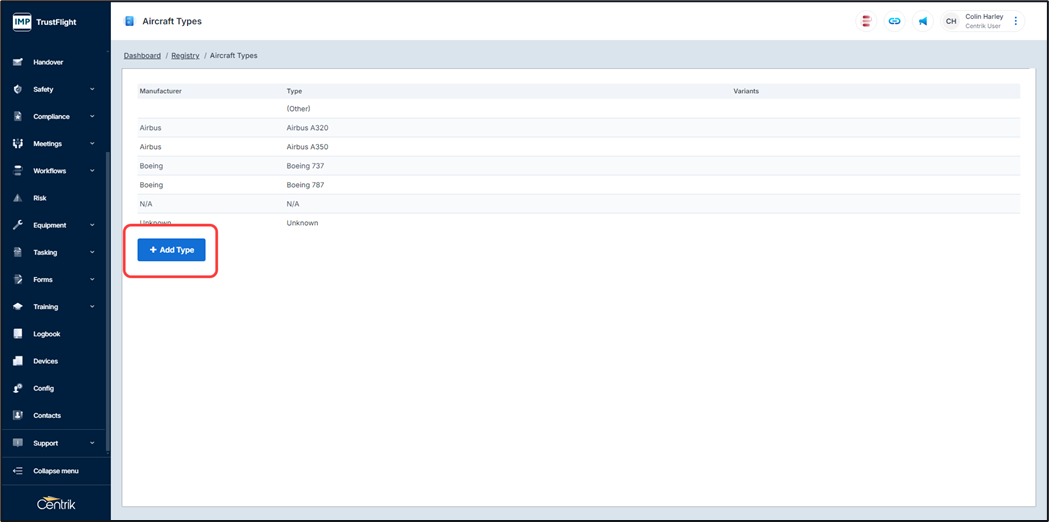Click the megaphone announcements icon
The width and height of the screenshot is (1049, 522).
tap(923, 21)
